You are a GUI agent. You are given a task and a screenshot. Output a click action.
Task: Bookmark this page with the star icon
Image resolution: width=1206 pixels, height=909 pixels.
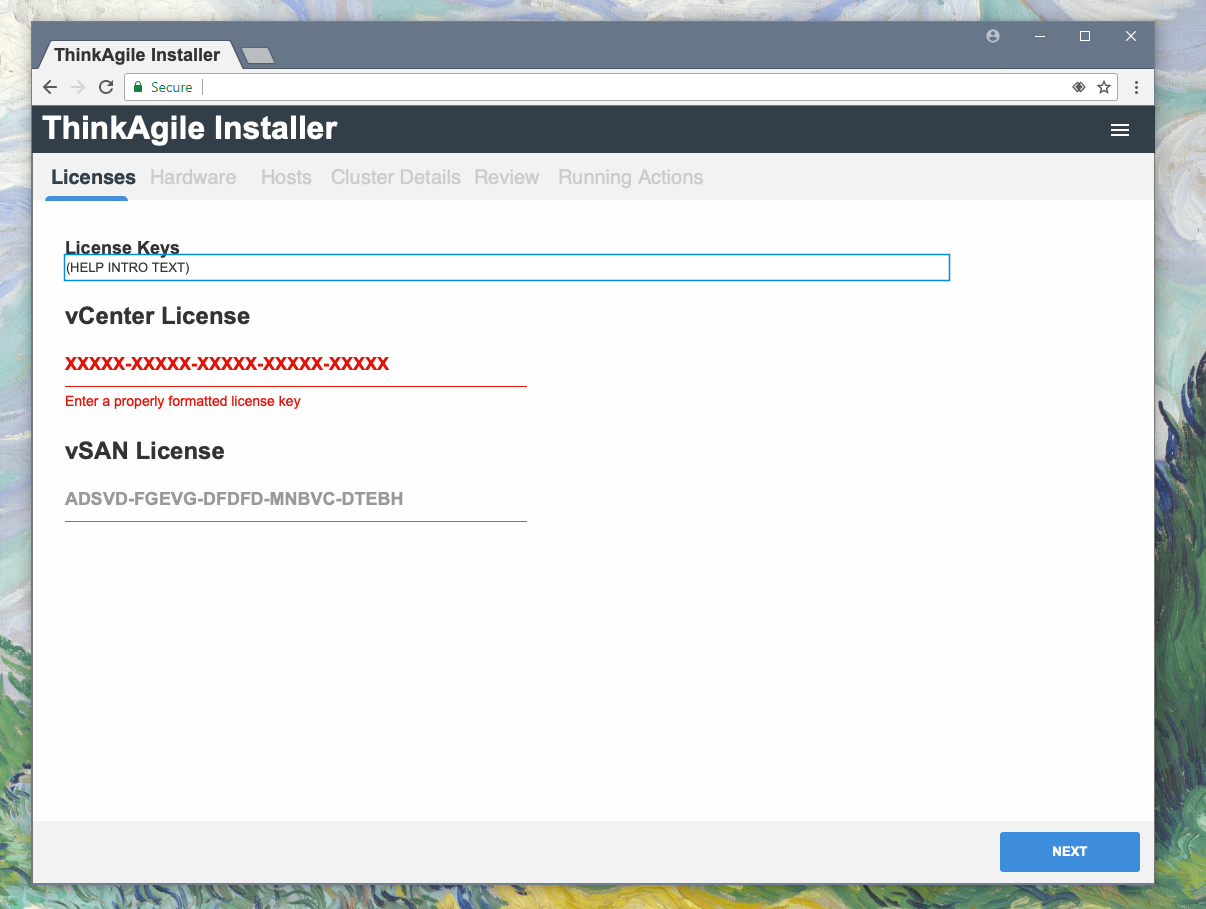(x=1104, y=87)
